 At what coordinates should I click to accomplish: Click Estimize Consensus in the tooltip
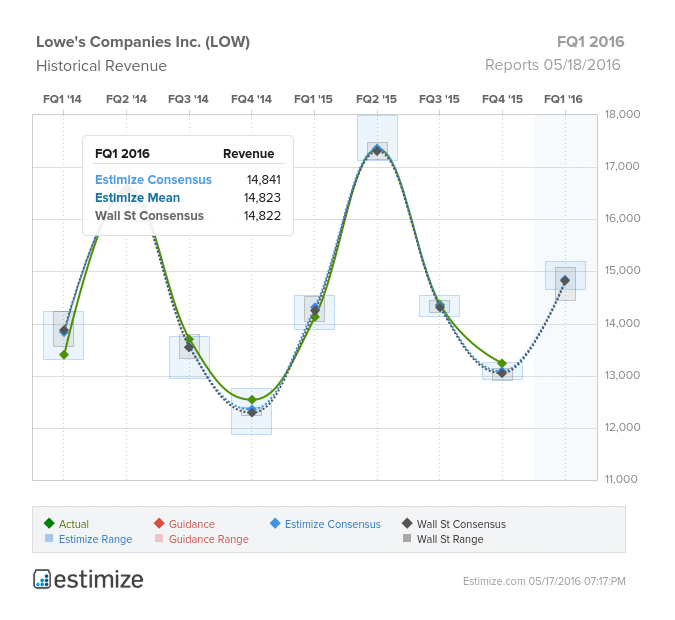pos(153,180)
